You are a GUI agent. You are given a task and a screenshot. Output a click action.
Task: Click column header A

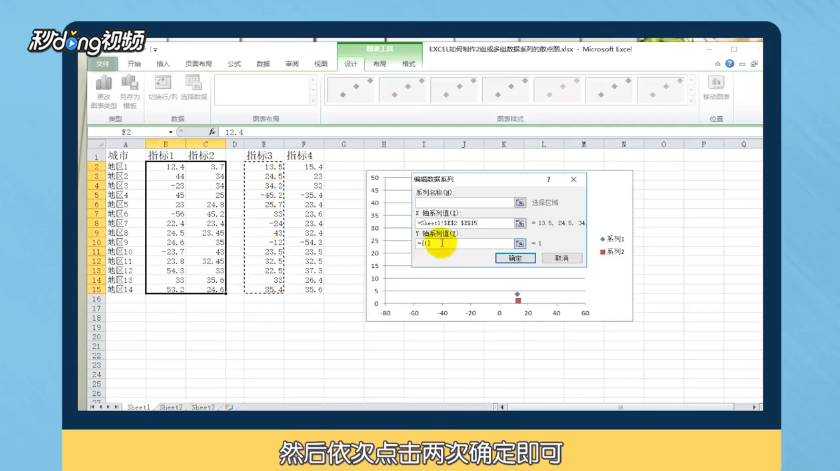click(x=125, y=144)
